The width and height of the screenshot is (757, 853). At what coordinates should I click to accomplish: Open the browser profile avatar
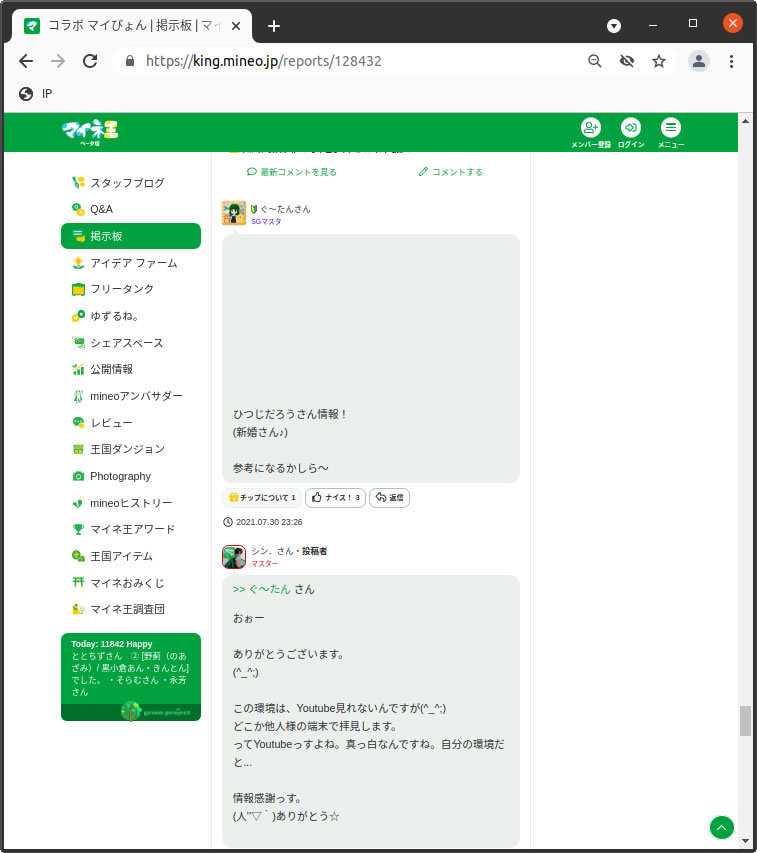699,61
